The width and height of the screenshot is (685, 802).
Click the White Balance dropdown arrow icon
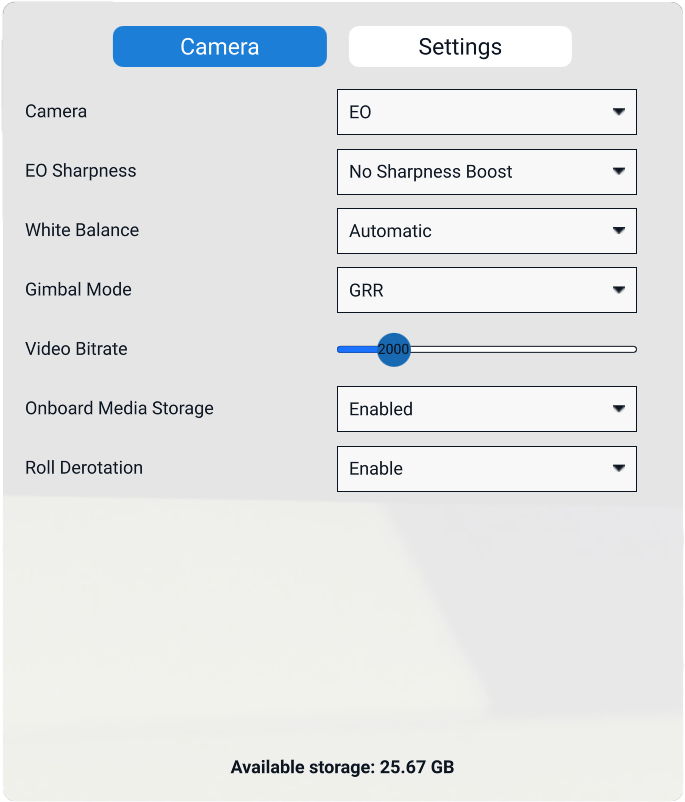[x=619, y=230]
